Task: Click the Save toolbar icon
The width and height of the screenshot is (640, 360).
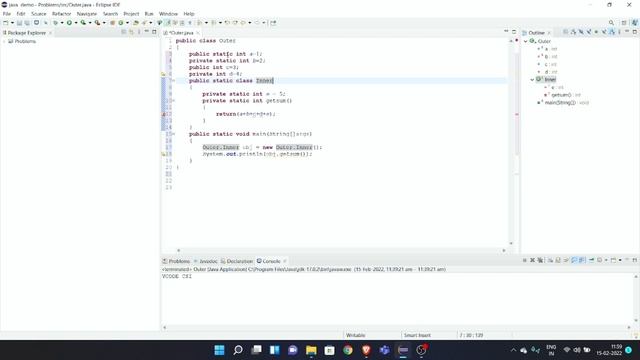Action: (x=19, y=23)
